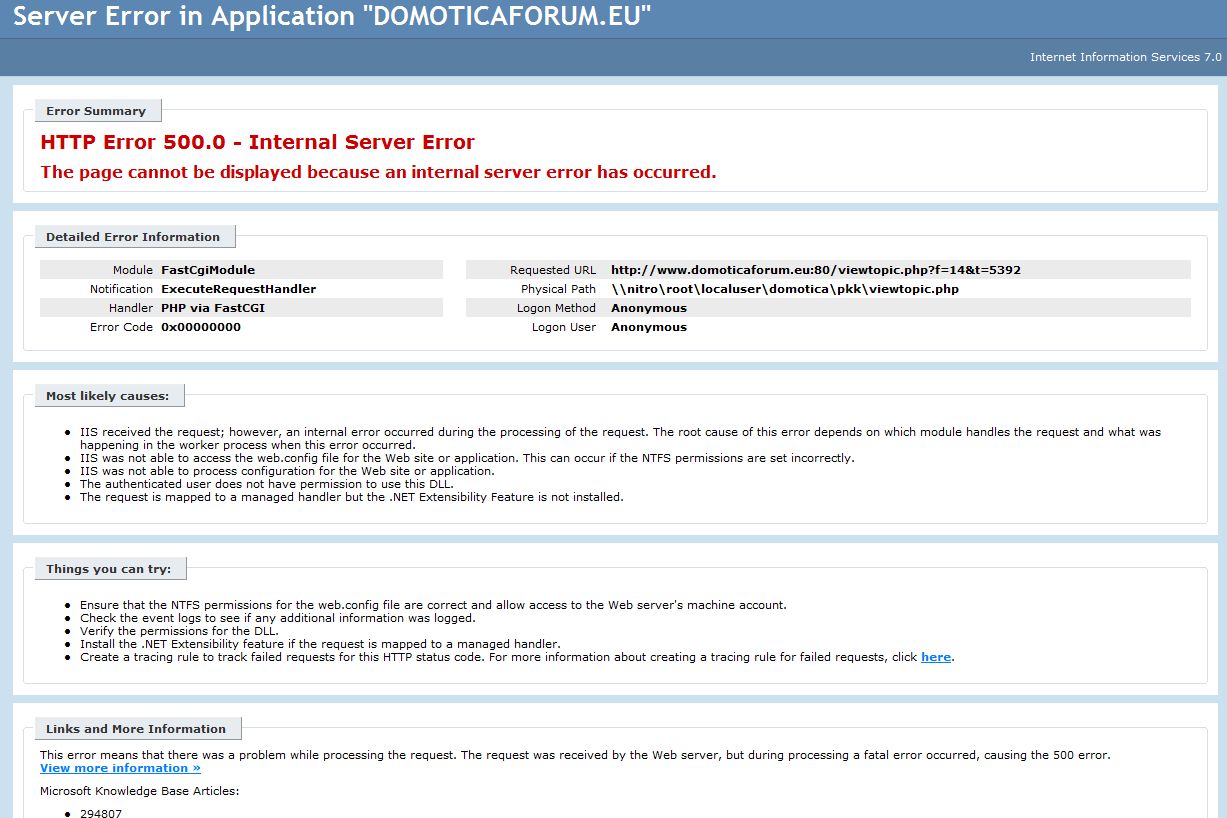Click the 'Things you can try:' header

click(x=109, y=569)
